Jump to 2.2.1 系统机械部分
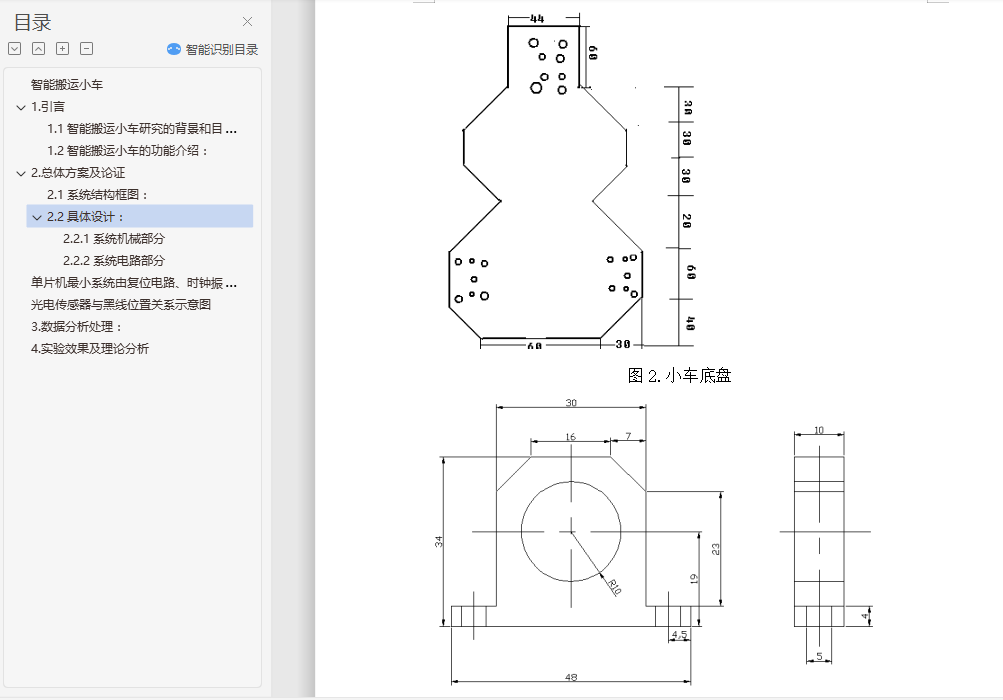The image size is (1003, 700). [114, 239]
